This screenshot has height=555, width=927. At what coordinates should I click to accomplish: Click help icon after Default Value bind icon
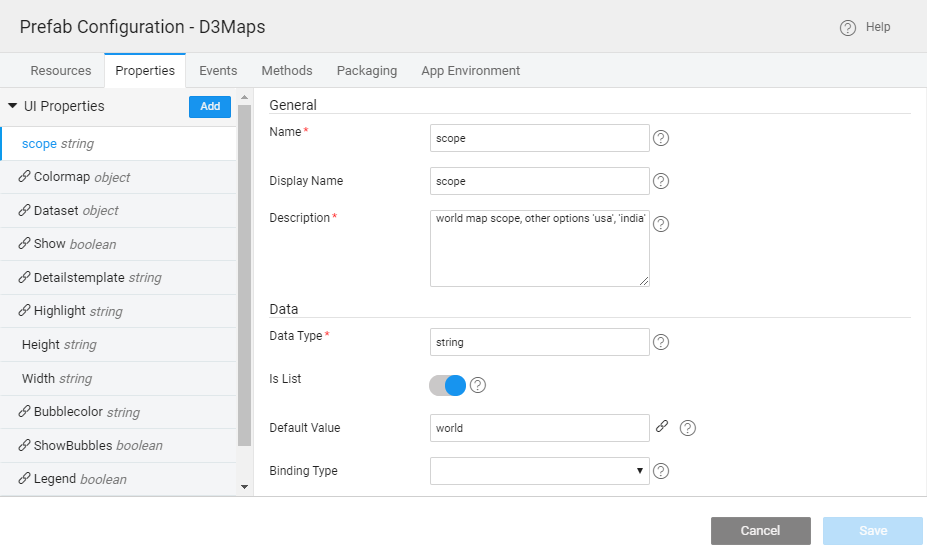[x=687, y=428]
